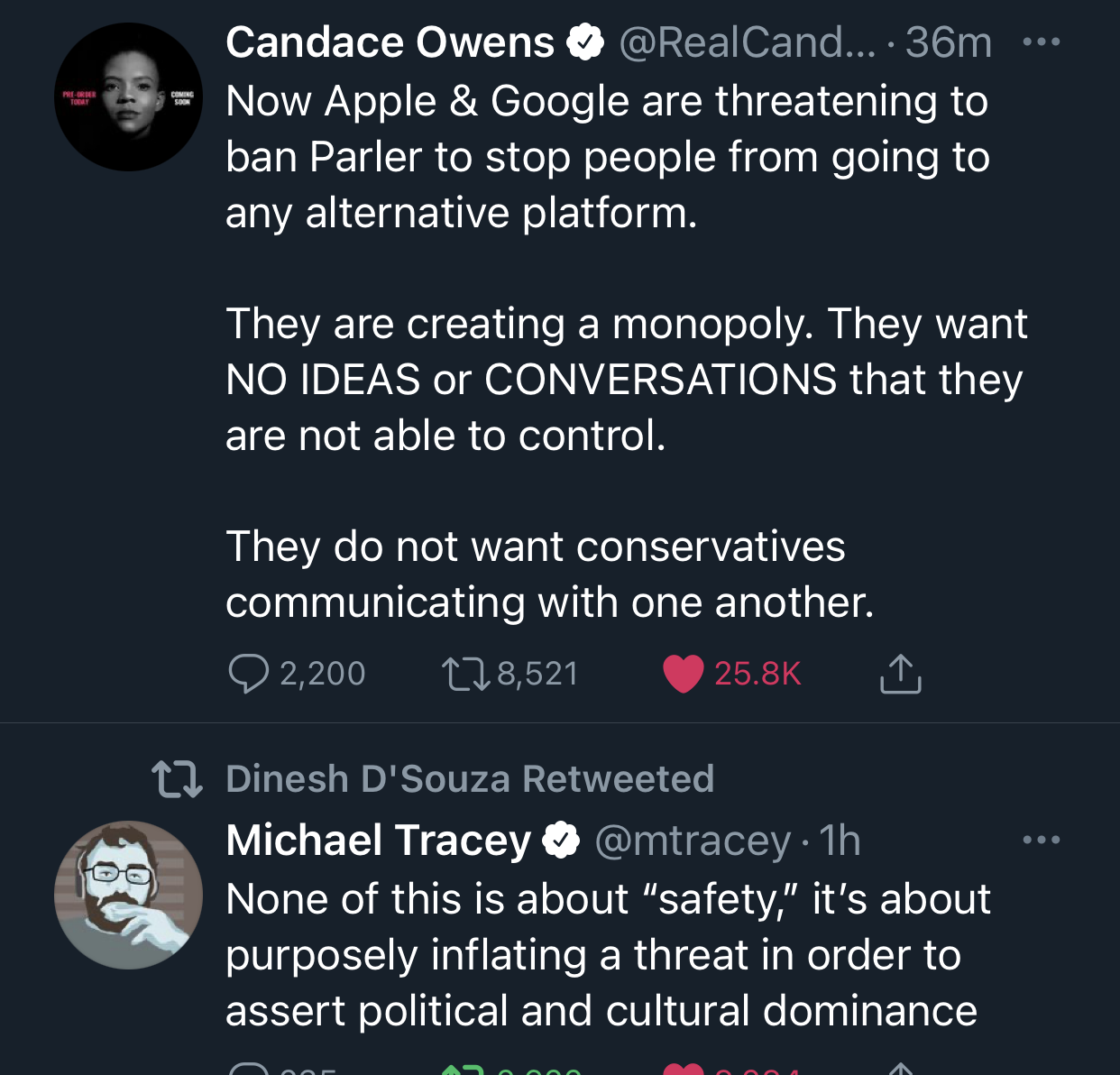Open the @RealCand... handle
This screenshot has height=1075, width=1120.
(x=747, y=42)
